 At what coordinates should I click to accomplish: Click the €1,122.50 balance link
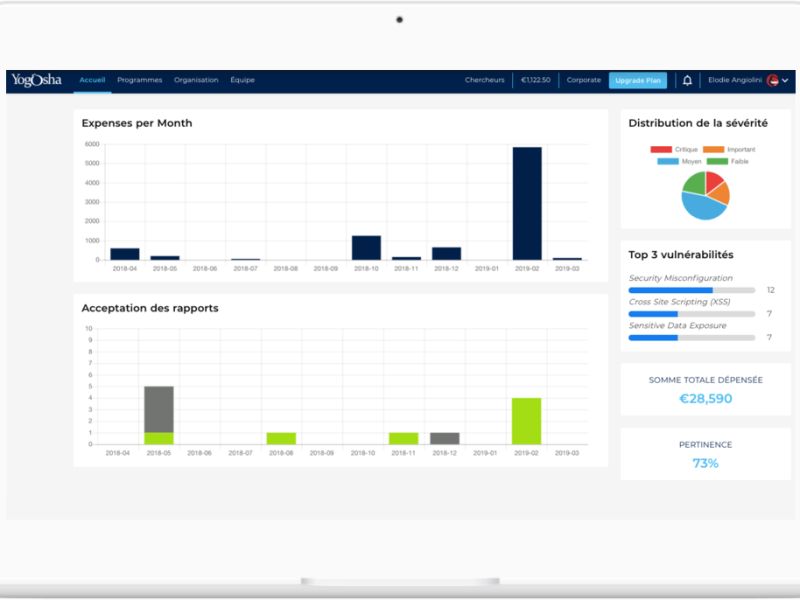point(535,80)
